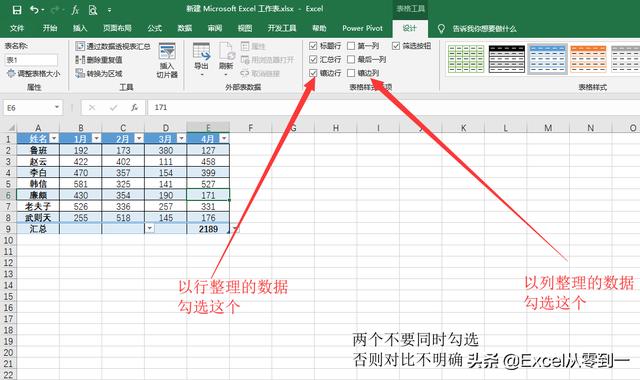Click the total cell showing 2189
Viewport: 640px width, 380px height.
point(208,229)
